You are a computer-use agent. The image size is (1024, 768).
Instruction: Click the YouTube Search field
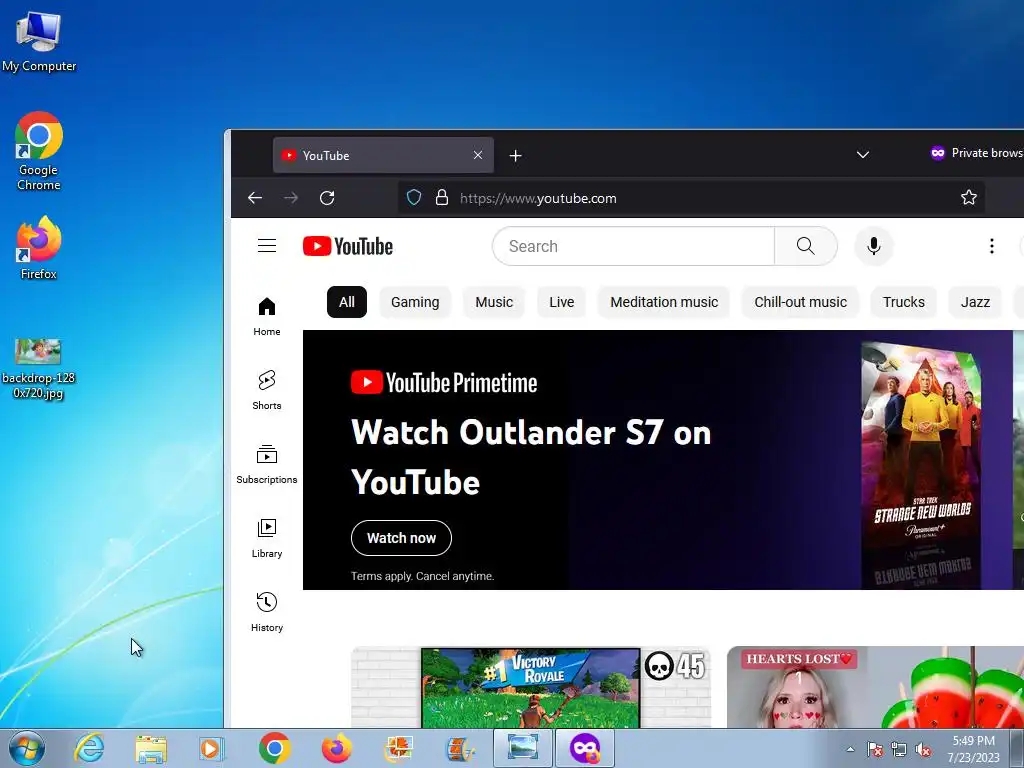(x=633, y=246)
